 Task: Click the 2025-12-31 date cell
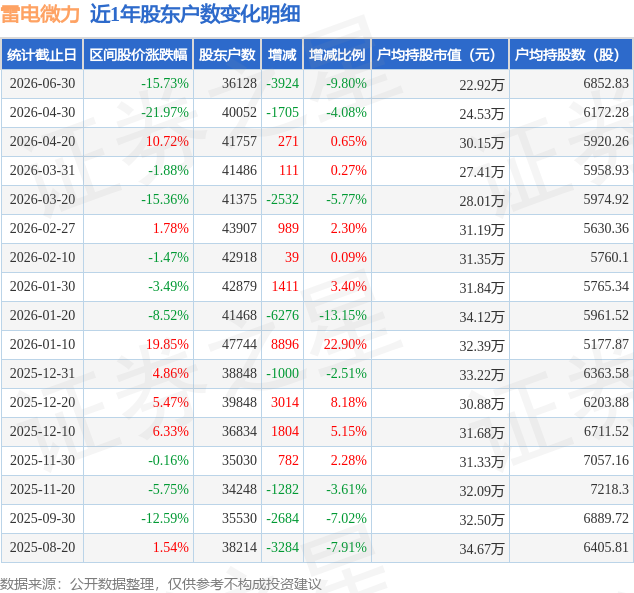42,374
